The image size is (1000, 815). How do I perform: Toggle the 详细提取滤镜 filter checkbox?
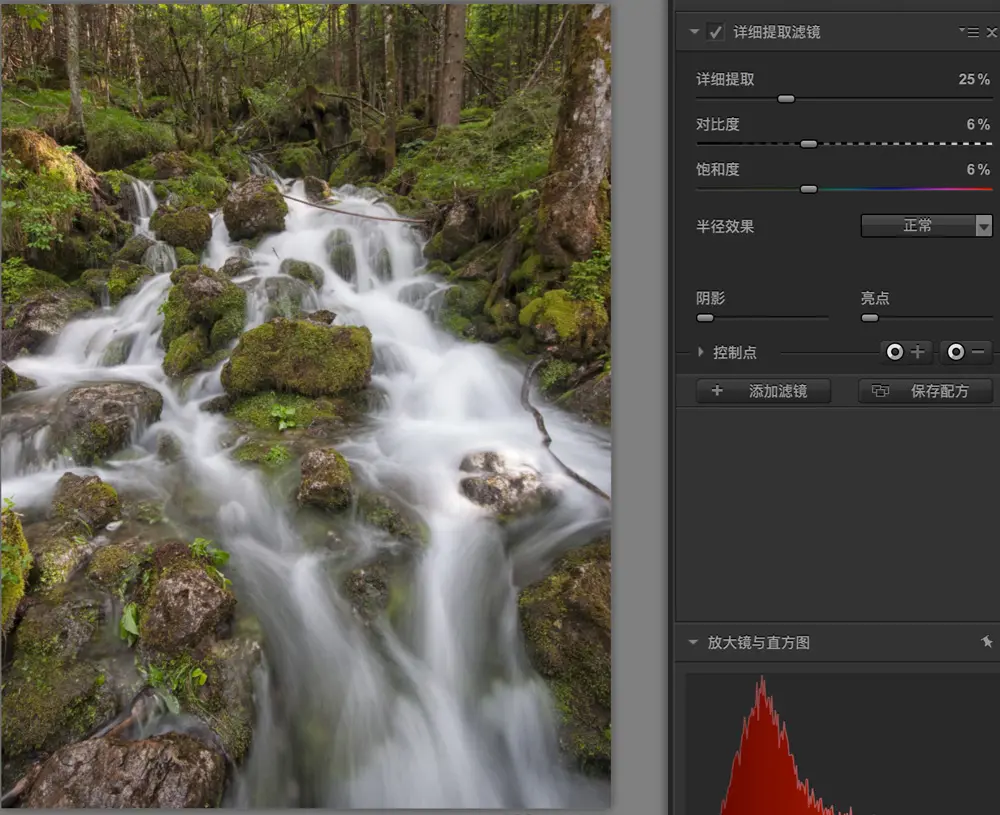point(716,32)
